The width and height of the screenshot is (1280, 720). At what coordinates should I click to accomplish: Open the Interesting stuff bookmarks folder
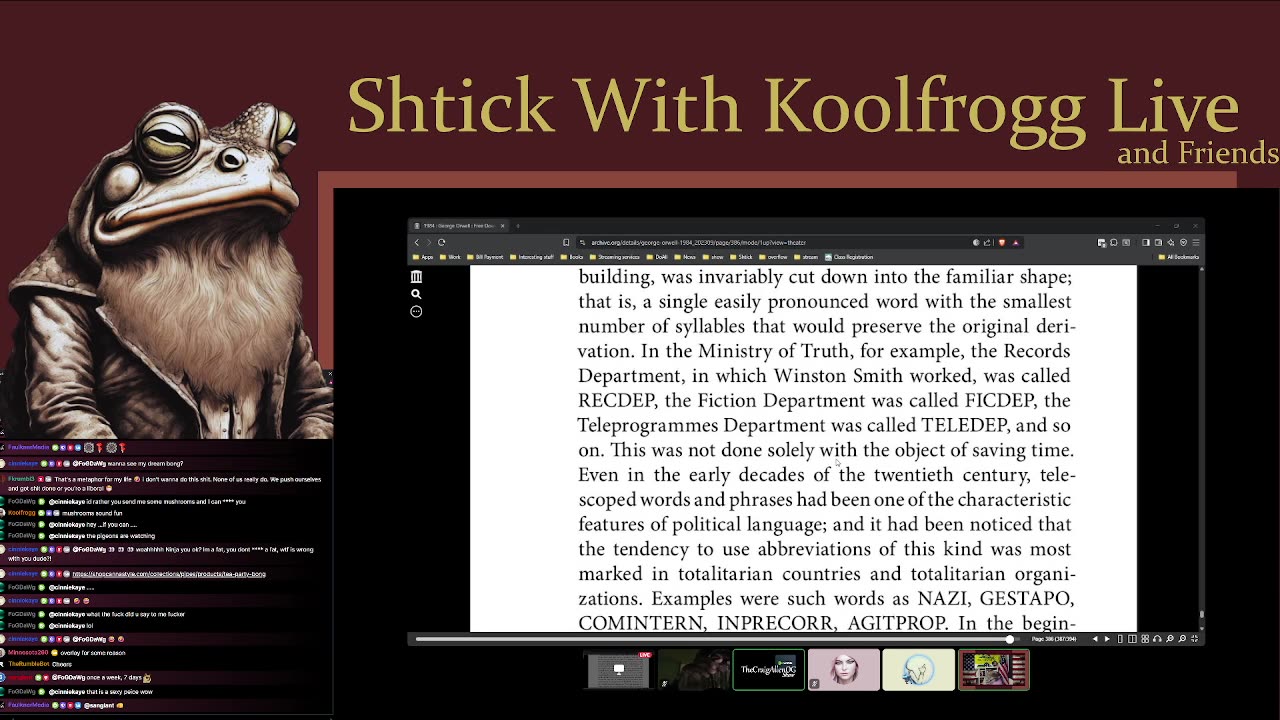point(532,257)
